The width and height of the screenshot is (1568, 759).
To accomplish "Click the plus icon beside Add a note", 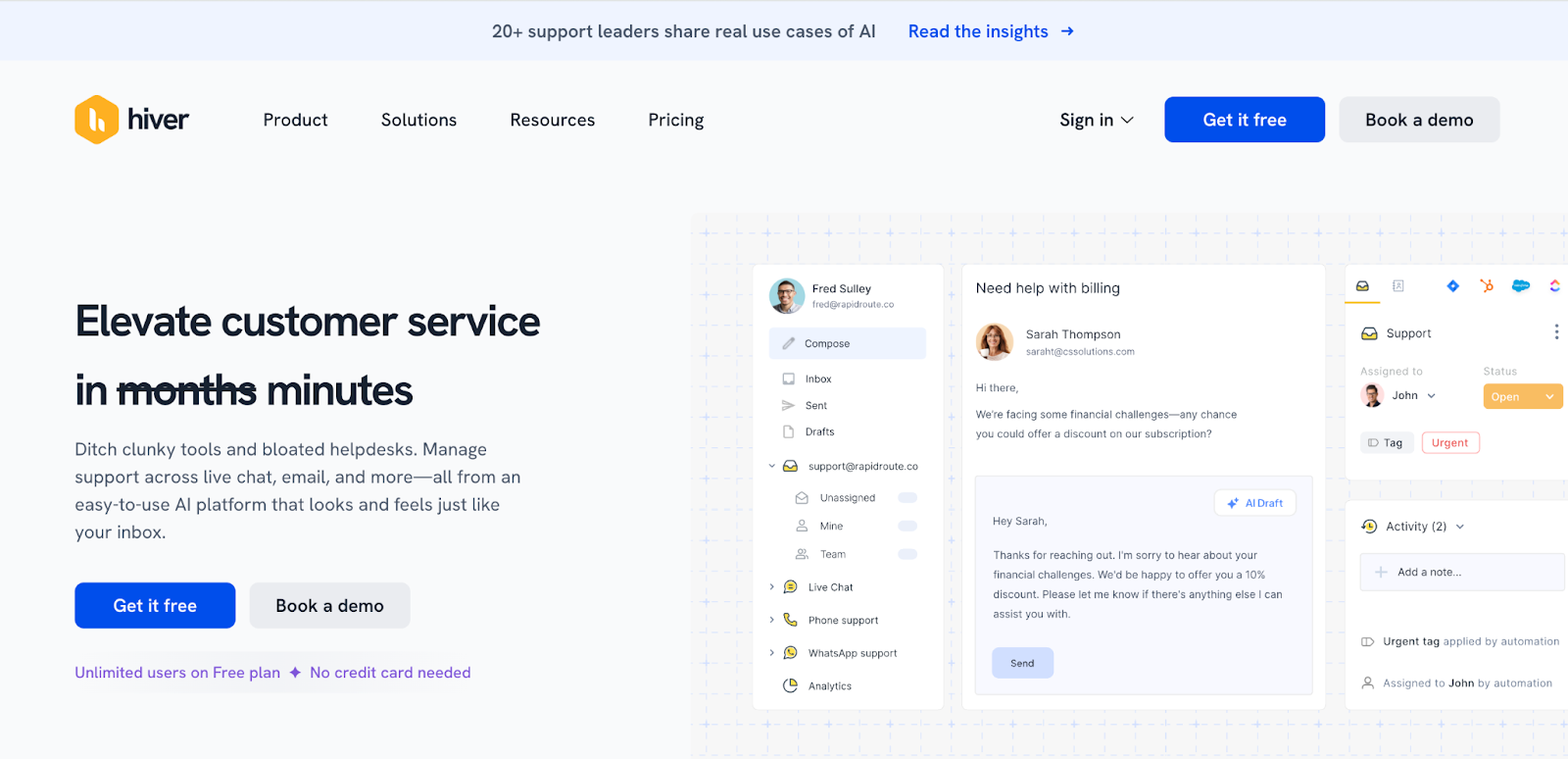I will [x=1381, y=572].
